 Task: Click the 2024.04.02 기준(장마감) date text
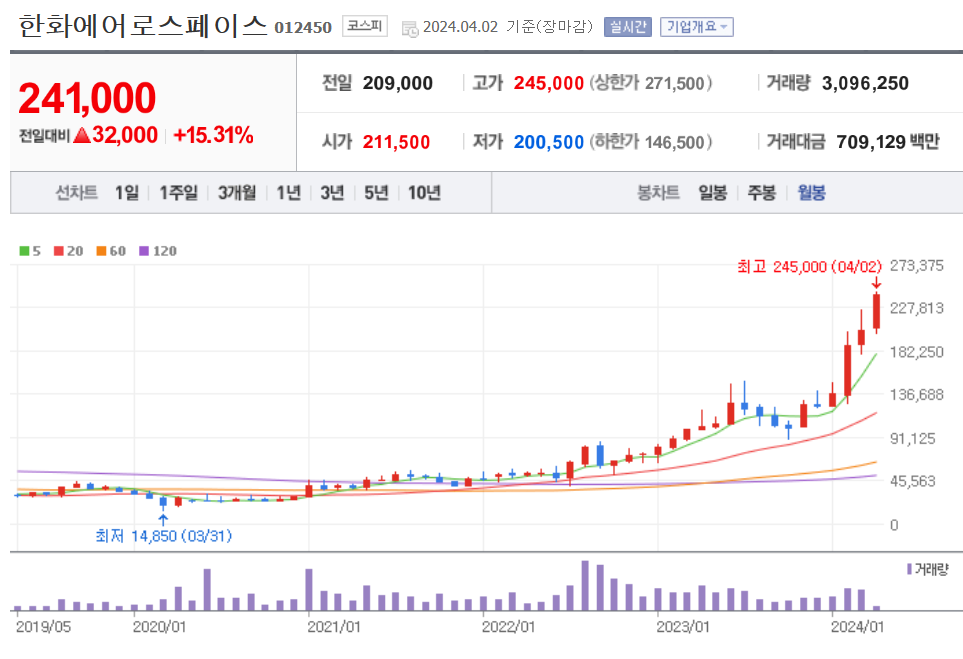click(508, 27)
